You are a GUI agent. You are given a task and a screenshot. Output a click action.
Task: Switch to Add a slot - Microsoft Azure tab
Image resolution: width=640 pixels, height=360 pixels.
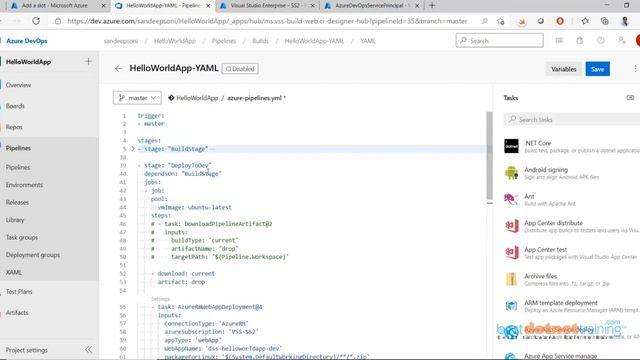pyautogui.click(x=55, y=6)
